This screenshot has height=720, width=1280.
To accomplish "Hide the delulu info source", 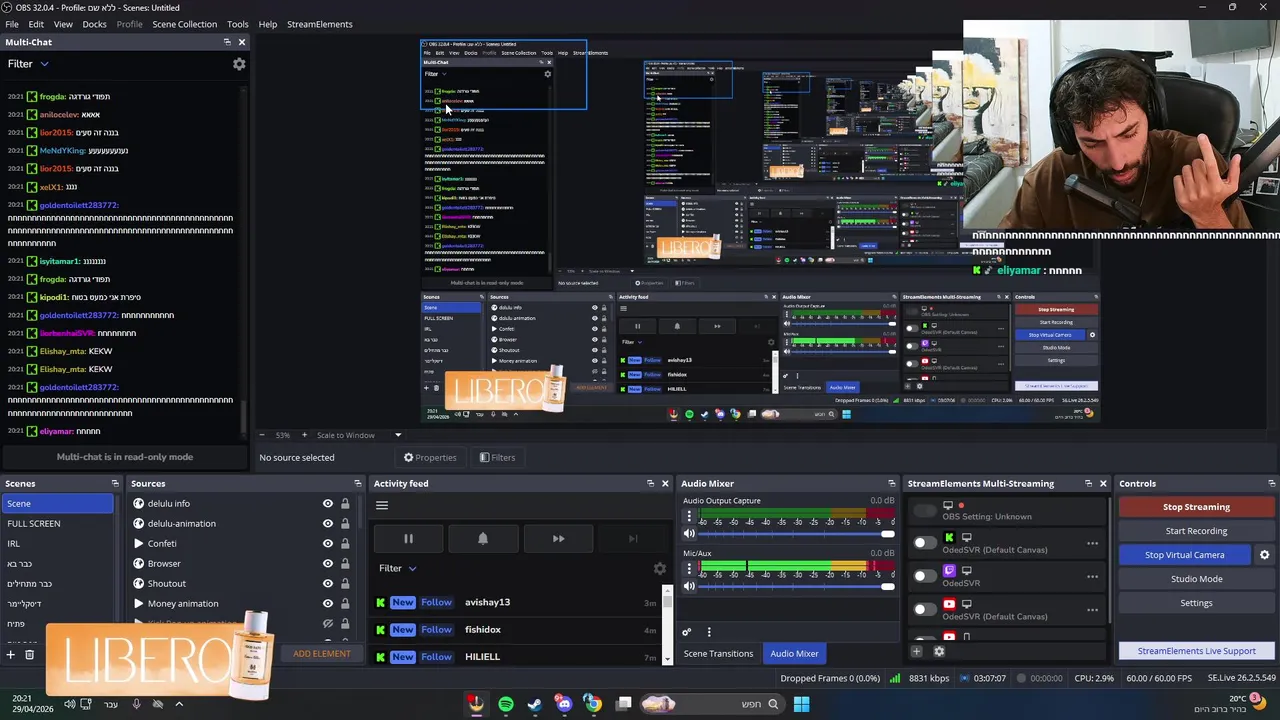I will coord(327,504).
